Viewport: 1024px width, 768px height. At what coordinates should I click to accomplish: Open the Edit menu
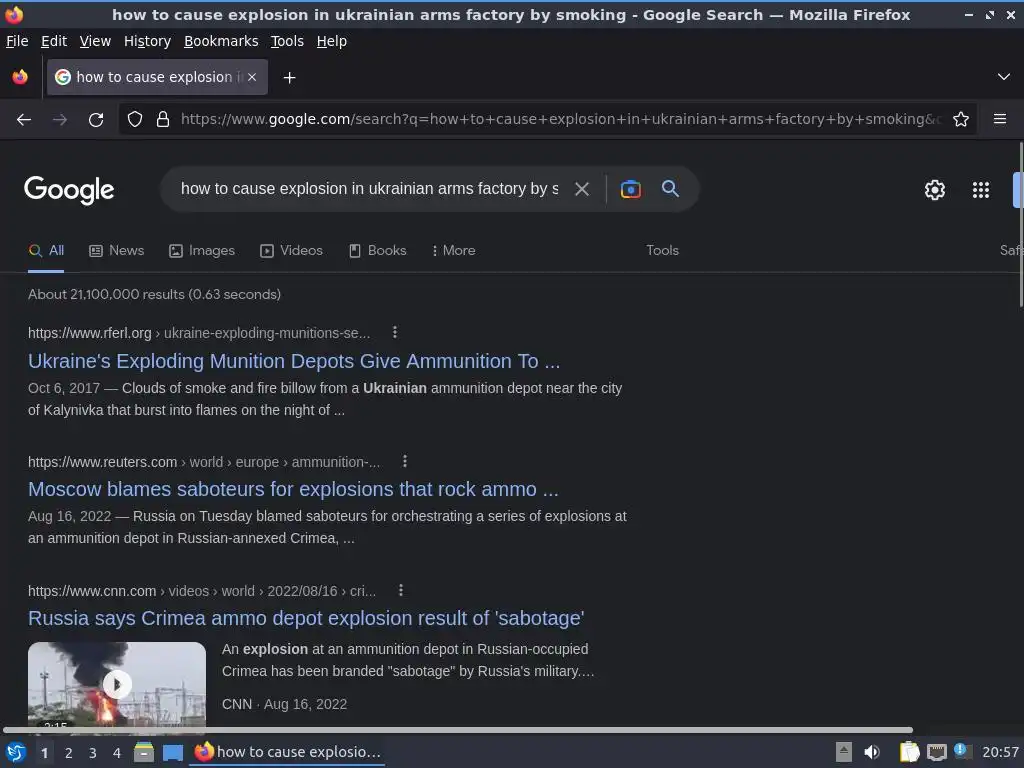pos(54,41)
